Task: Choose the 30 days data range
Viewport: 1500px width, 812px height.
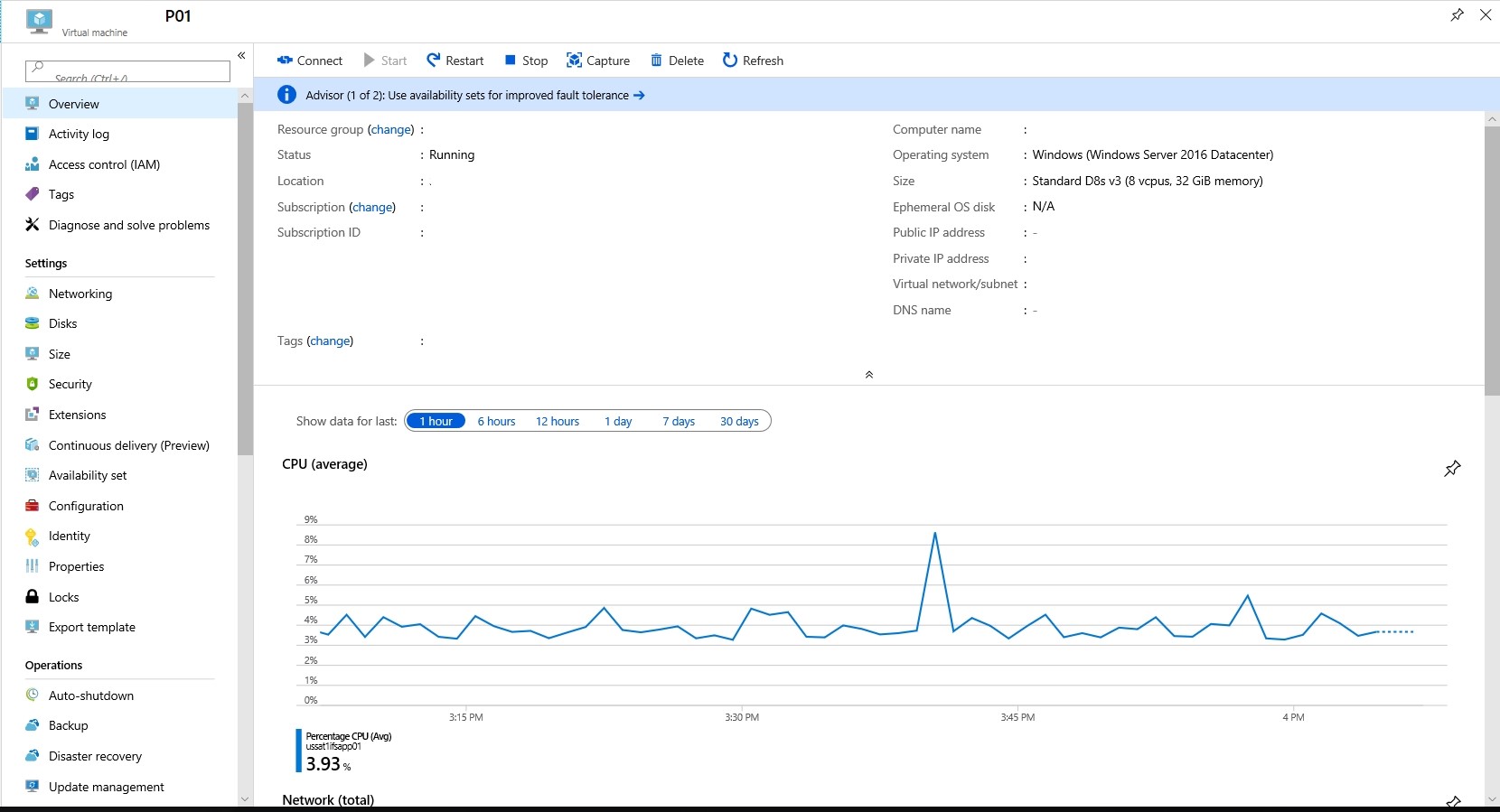Action: tap(738, 422)
